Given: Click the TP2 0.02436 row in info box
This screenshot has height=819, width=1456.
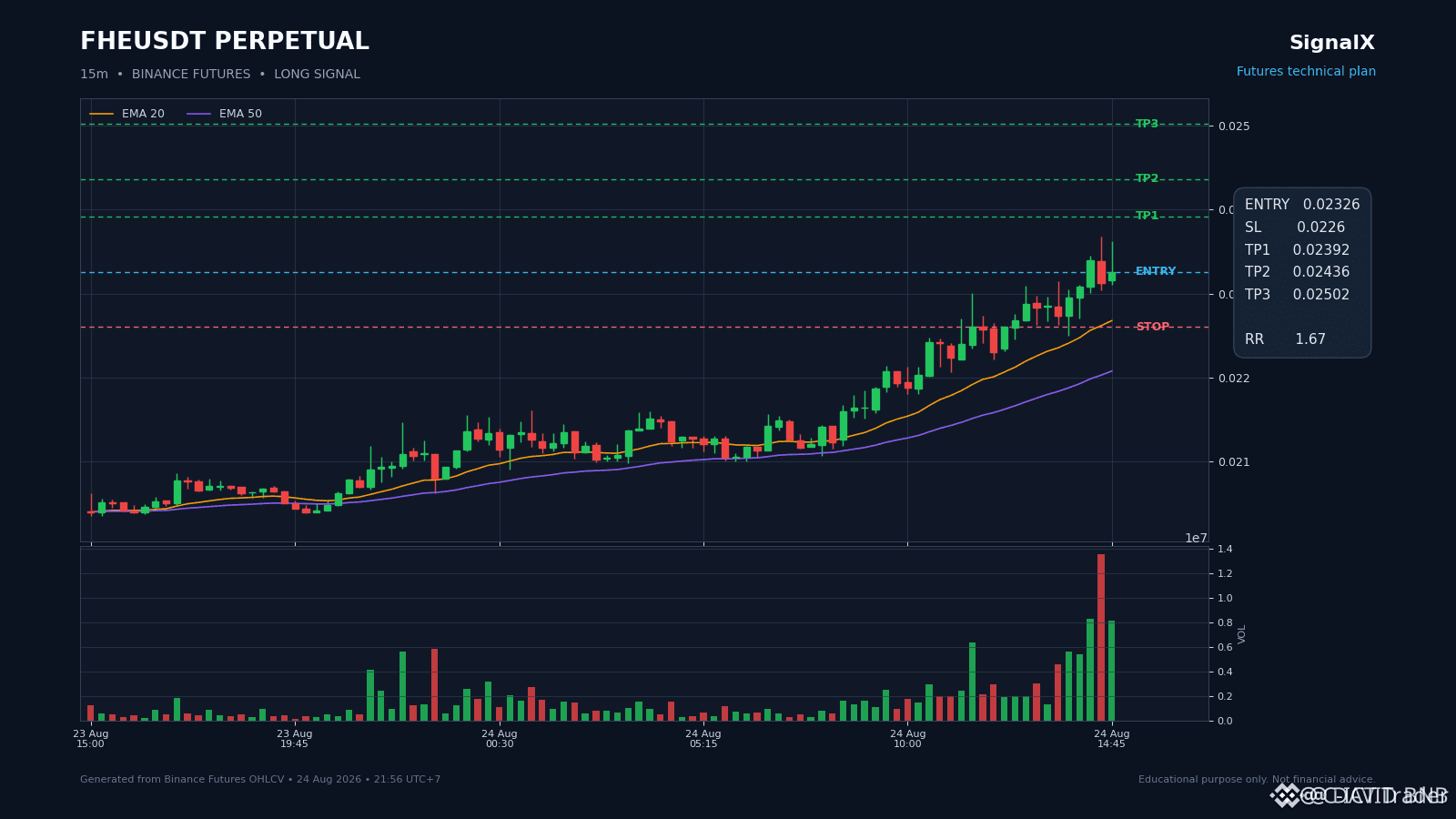Looking at the screenshot, I should click(x=1298, y=272).
